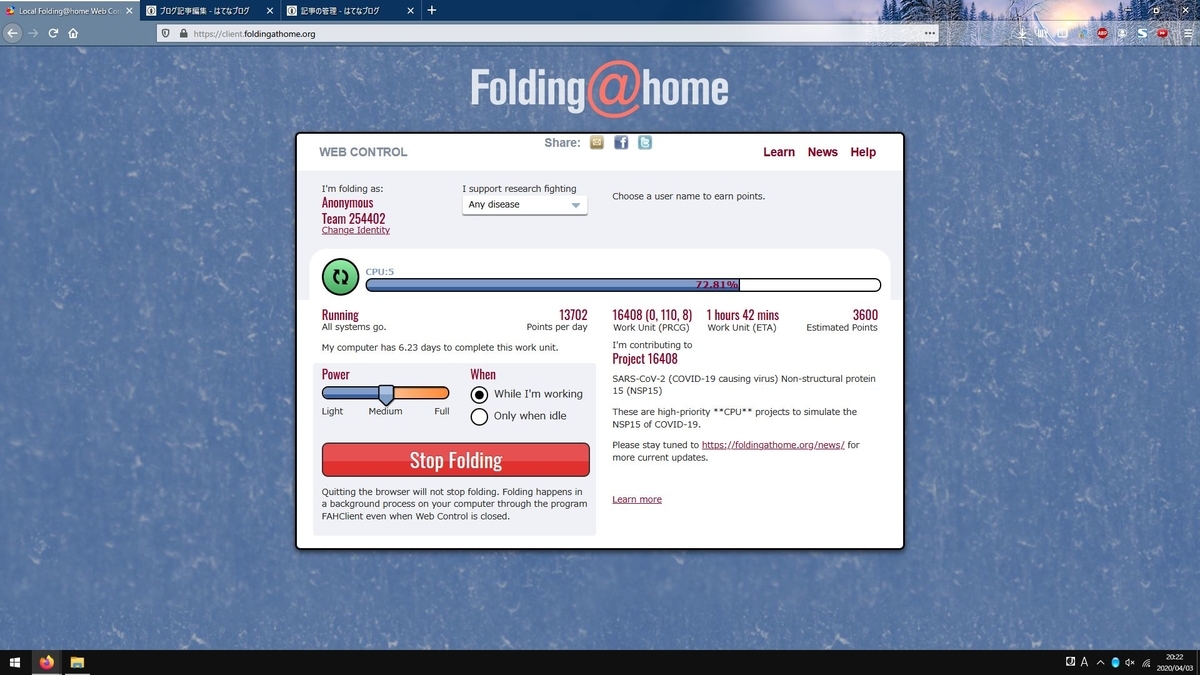Open the Windows Start menu
Screen dimensions: 1200x675
pos(16,662)
